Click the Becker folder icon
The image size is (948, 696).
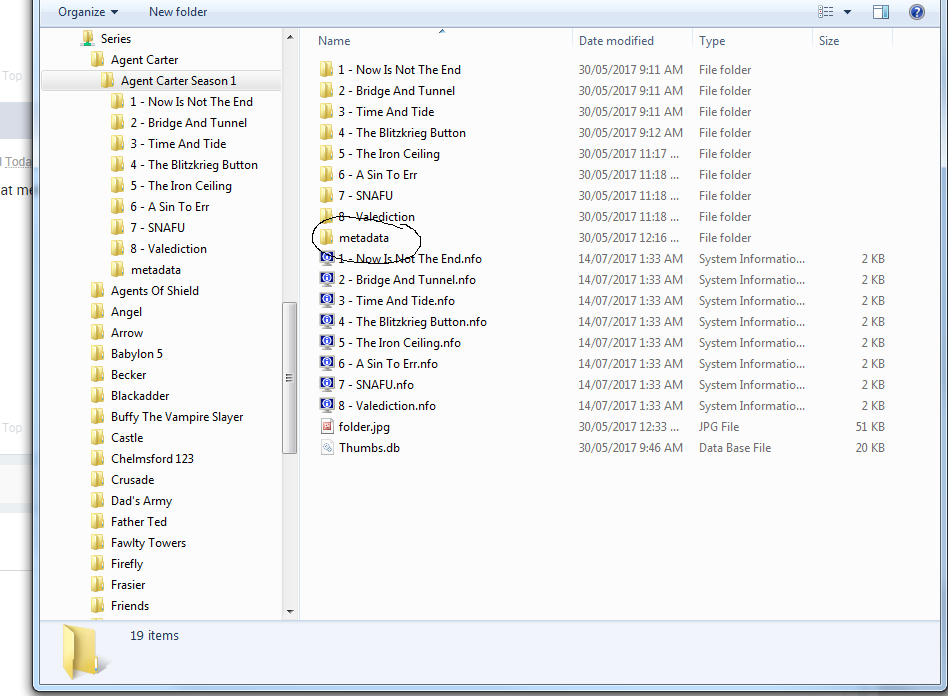tap(97, 374)
